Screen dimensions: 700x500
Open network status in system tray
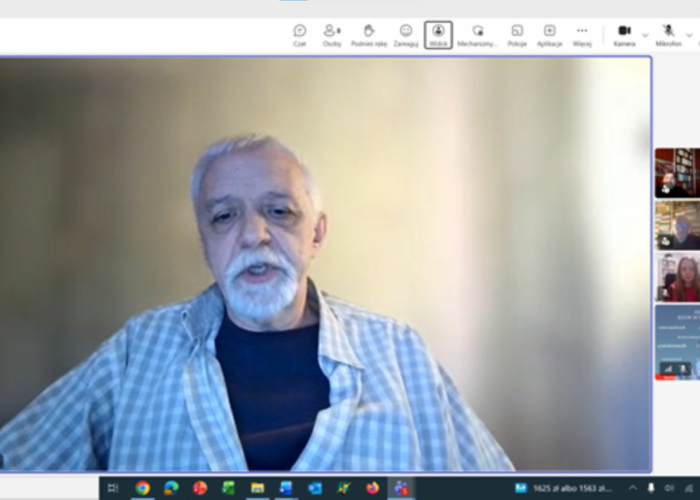(690, 488)
